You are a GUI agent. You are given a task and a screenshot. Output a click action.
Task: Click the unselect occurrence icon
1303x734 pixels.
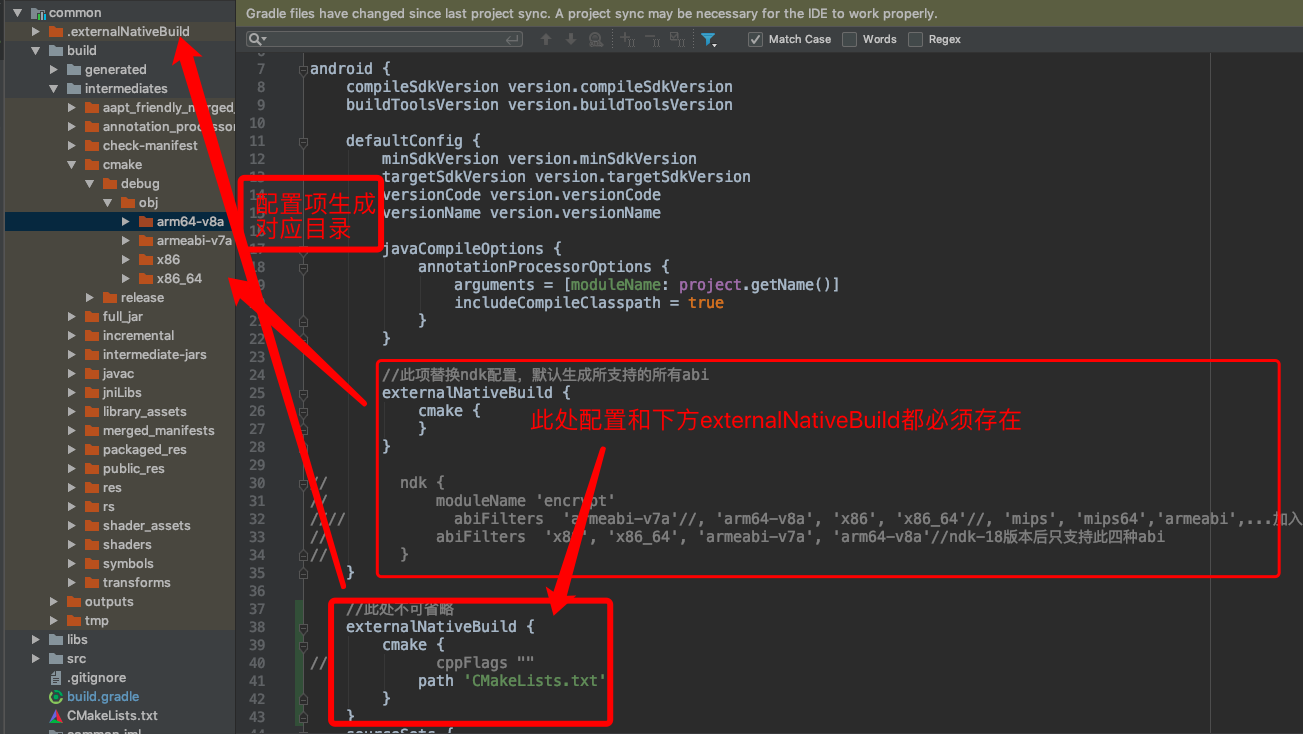tap(652, 39)
